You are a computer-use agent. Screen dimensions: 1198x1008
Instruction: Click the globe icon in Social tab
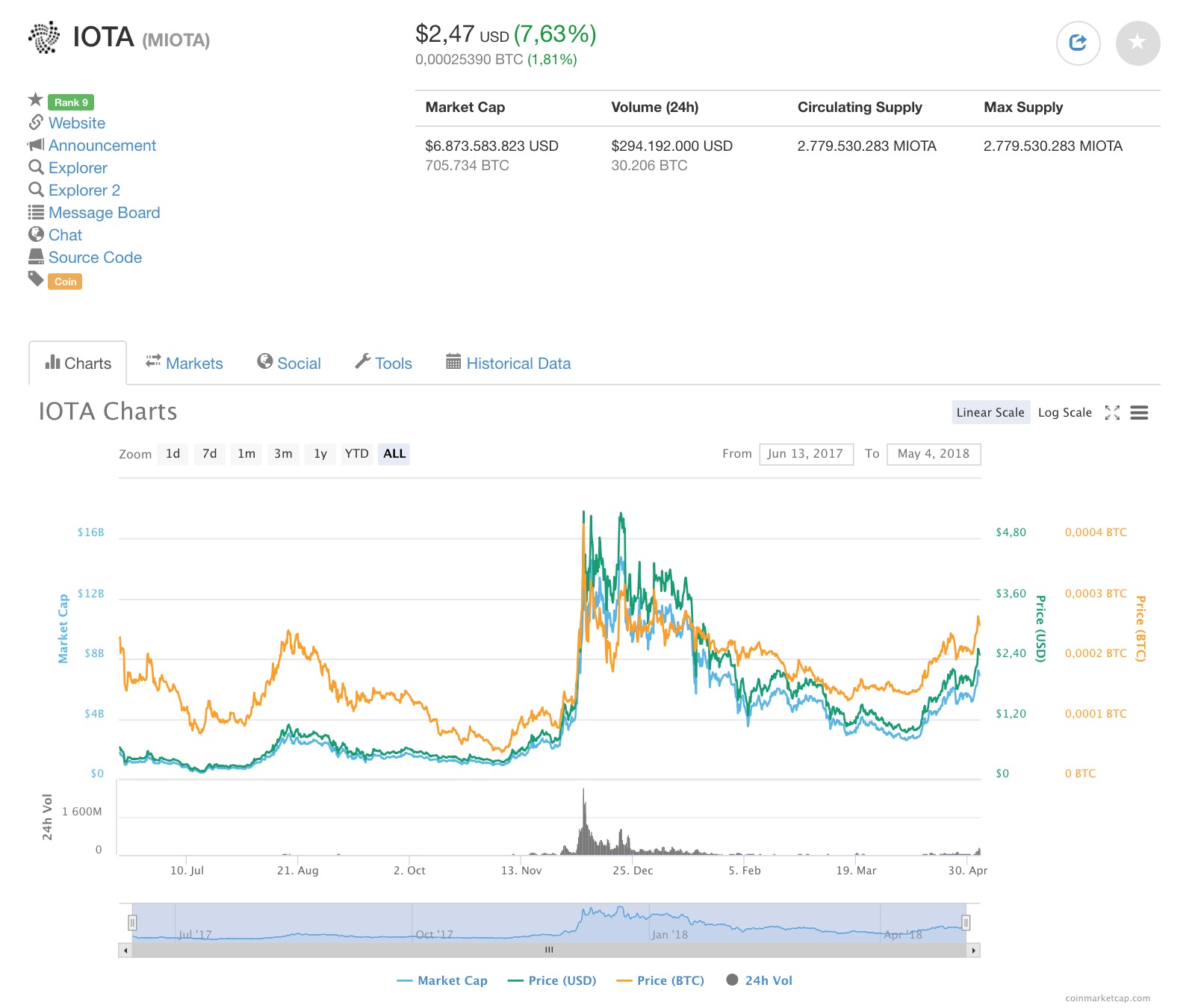click(x=264, y=361)
